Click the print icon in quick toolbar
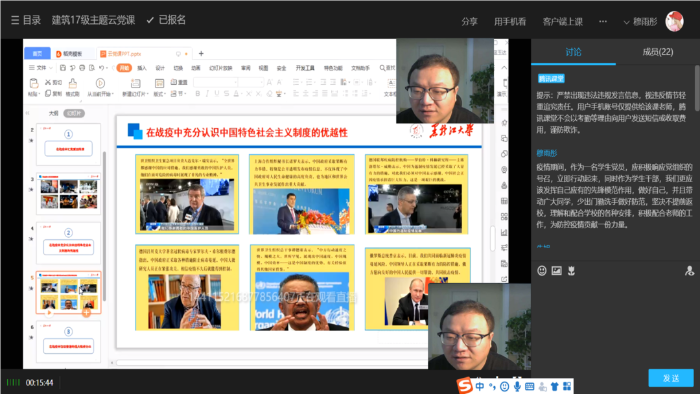Screen dimensions: 700x394 click(82, 68)
